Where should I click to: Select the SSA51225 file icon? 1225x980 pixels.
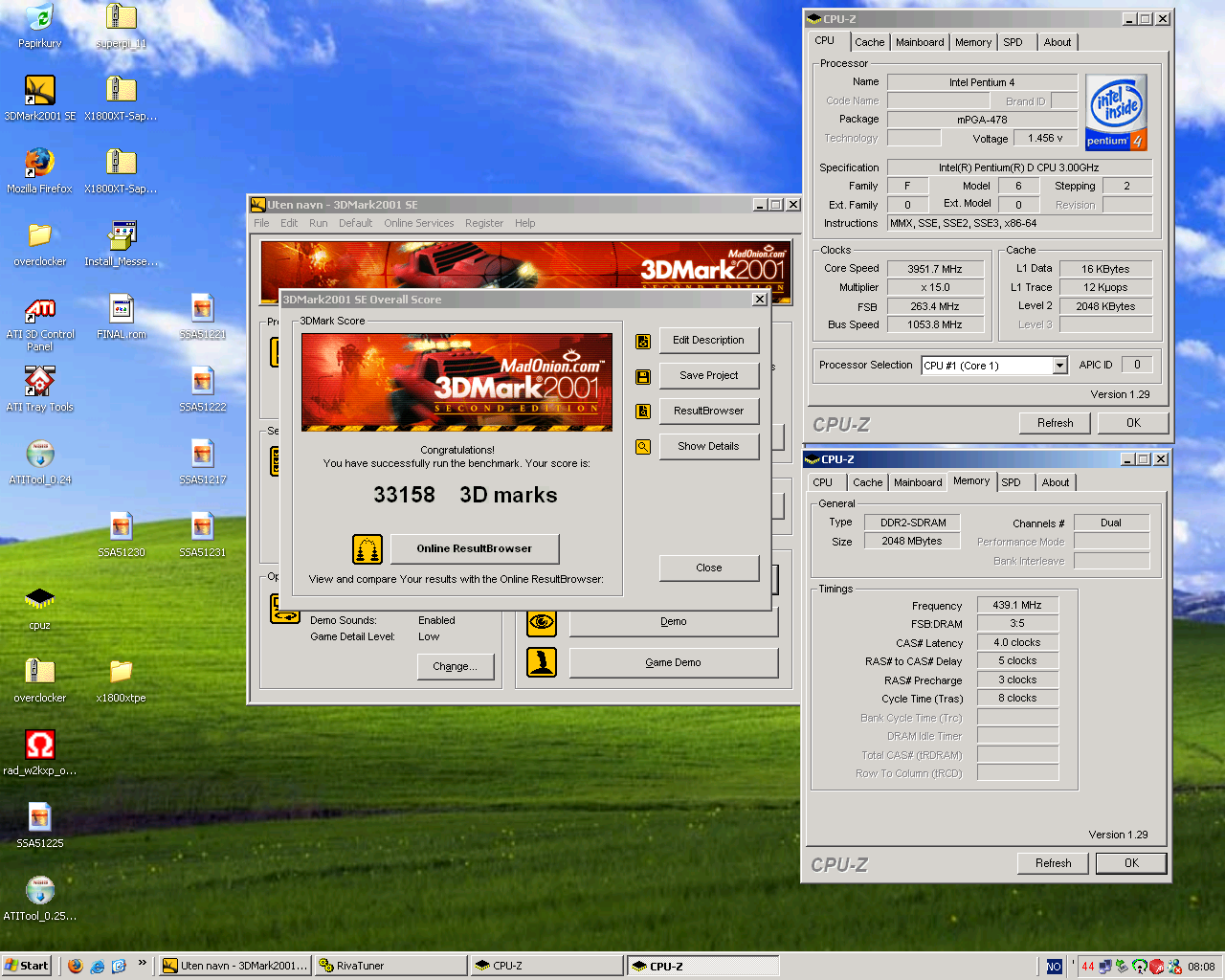(39, 817)
